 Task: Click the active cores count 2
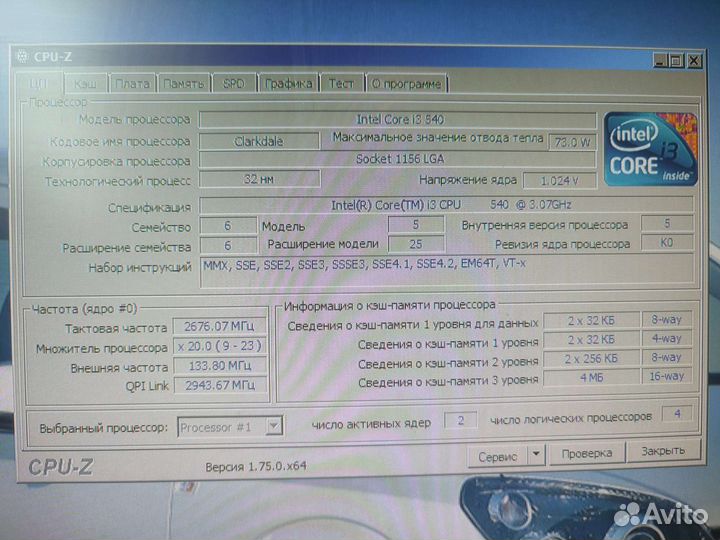click(461, 420)
